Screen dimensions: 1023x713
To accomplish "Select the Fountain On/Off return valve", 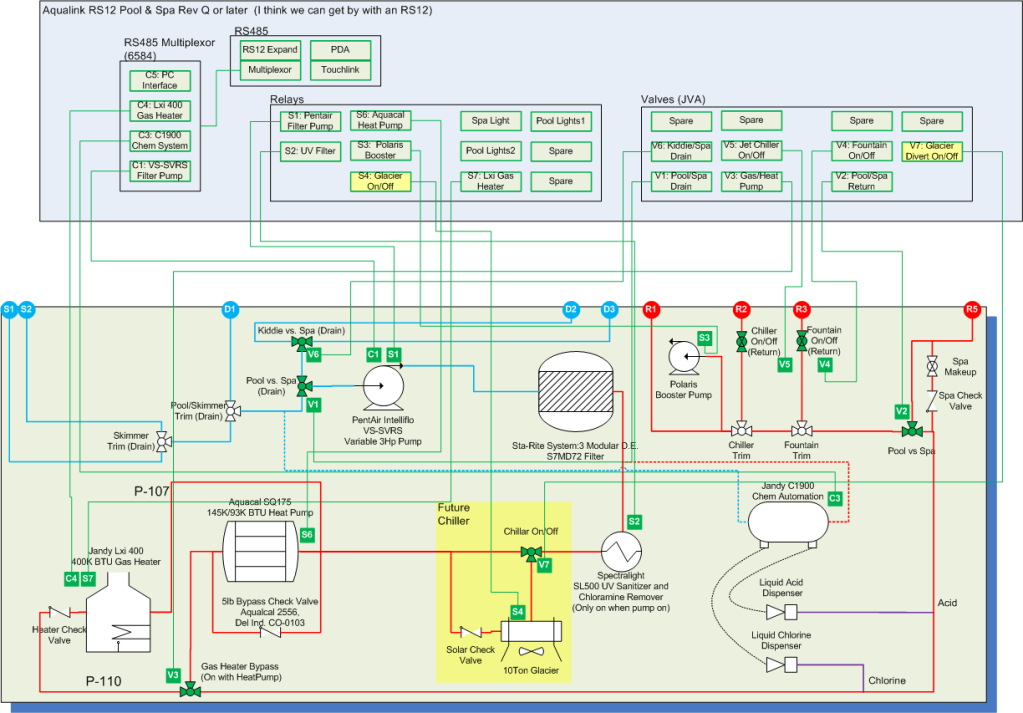I will (x=802, y=341).
